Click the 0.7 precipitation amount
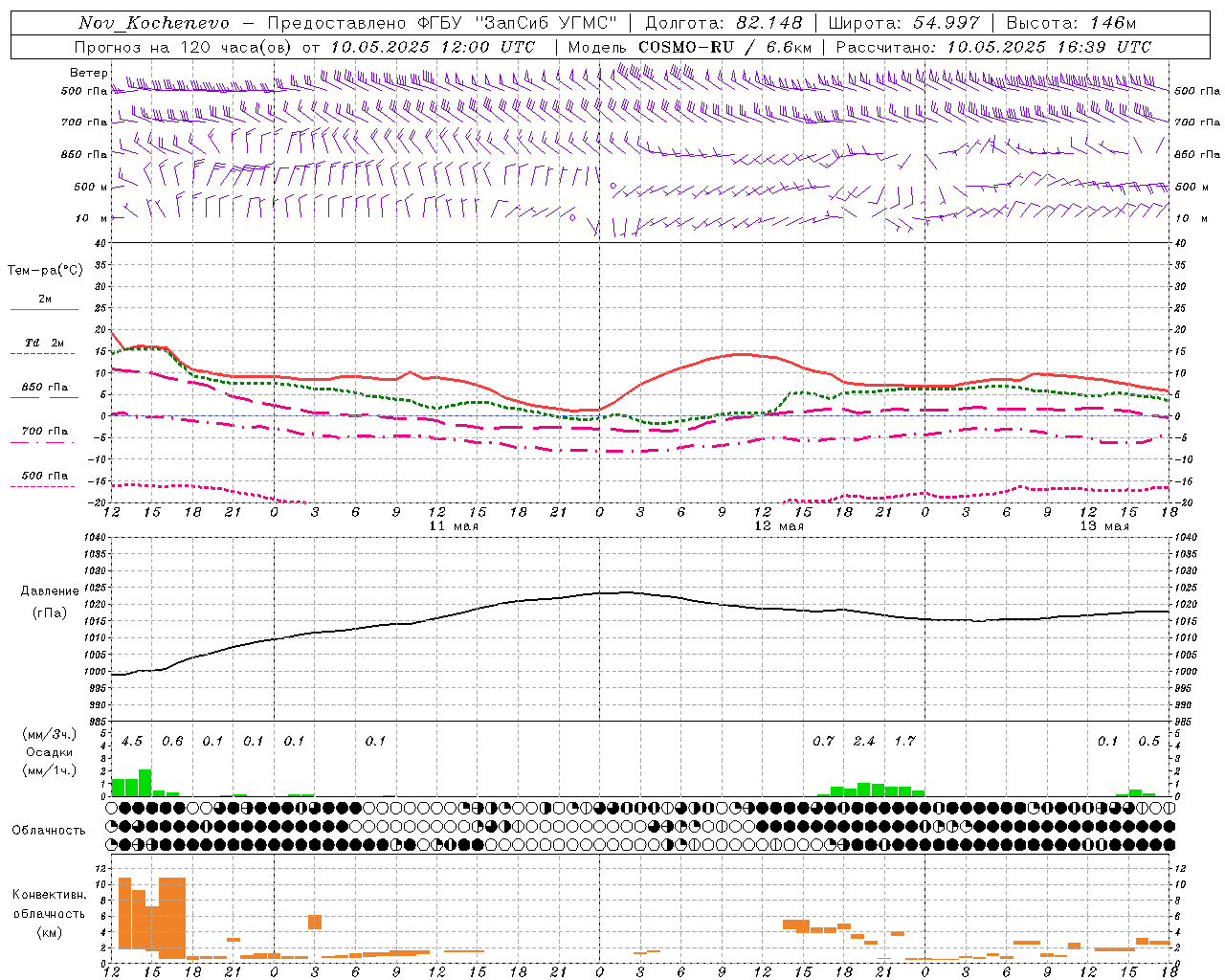The image size is (1225, 980). tap(823, 742)
